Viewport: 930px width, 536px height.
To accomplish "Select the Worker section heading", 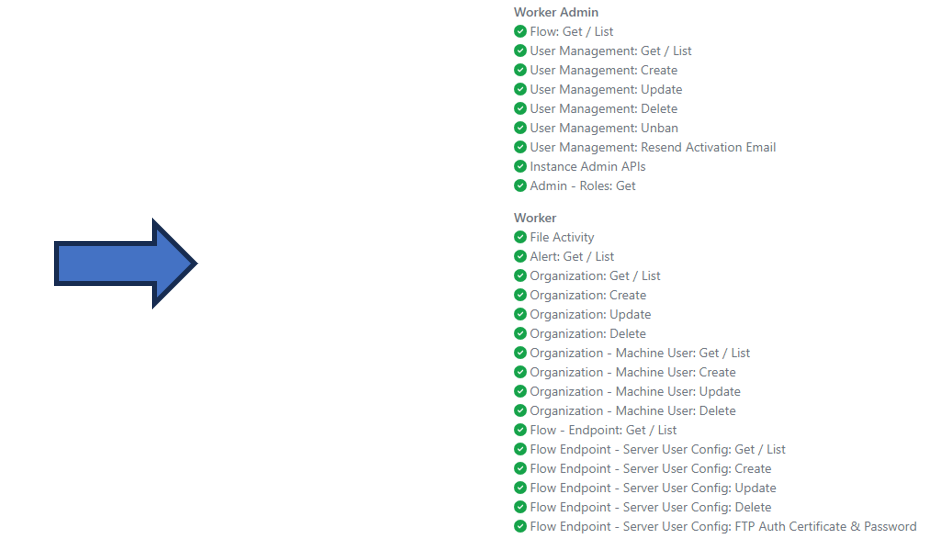I will 535,218.
